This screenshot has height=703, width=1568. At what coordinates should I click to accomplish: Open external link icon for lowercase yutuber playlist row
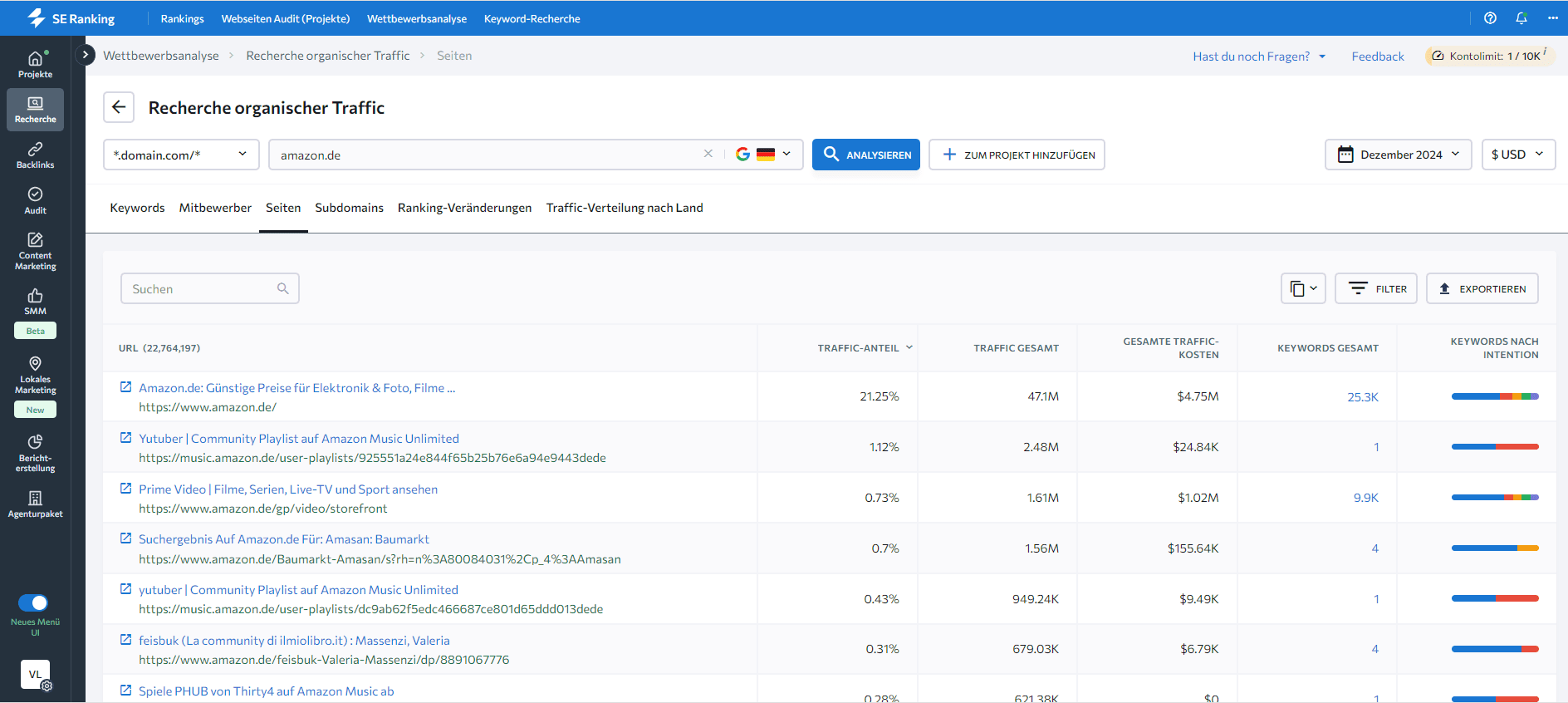(125, 589)
